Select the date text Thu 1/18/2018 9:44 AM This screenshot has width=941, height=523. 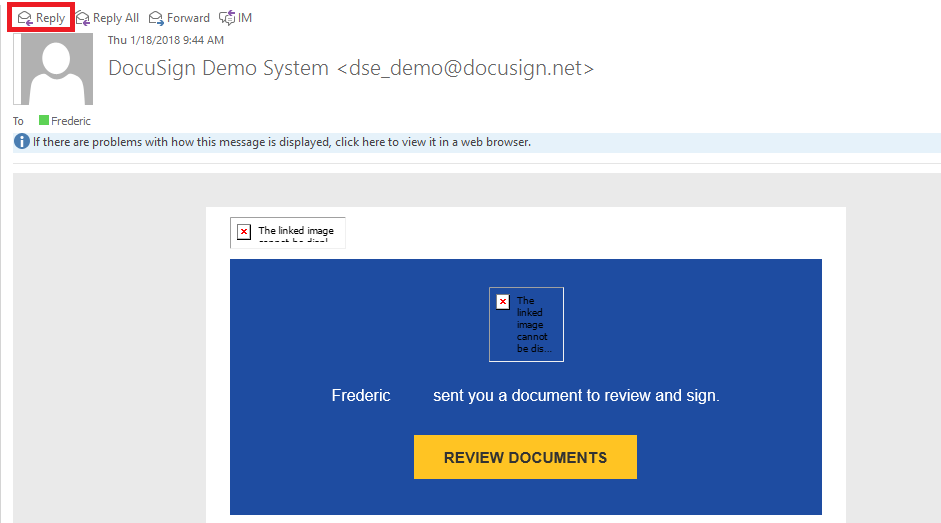166,40
